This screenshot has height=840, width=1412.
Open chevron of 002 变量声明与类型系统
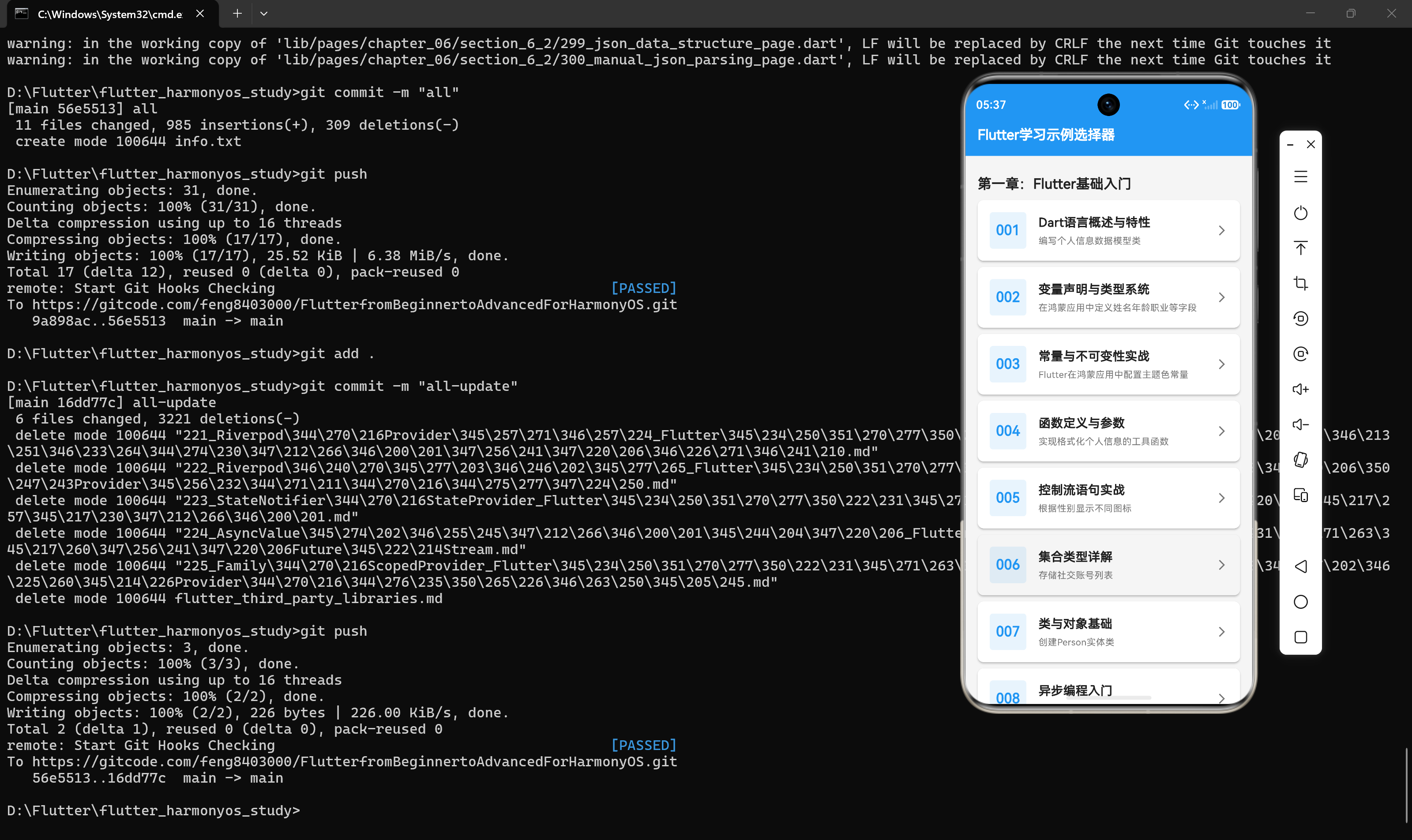[1222, 297]
